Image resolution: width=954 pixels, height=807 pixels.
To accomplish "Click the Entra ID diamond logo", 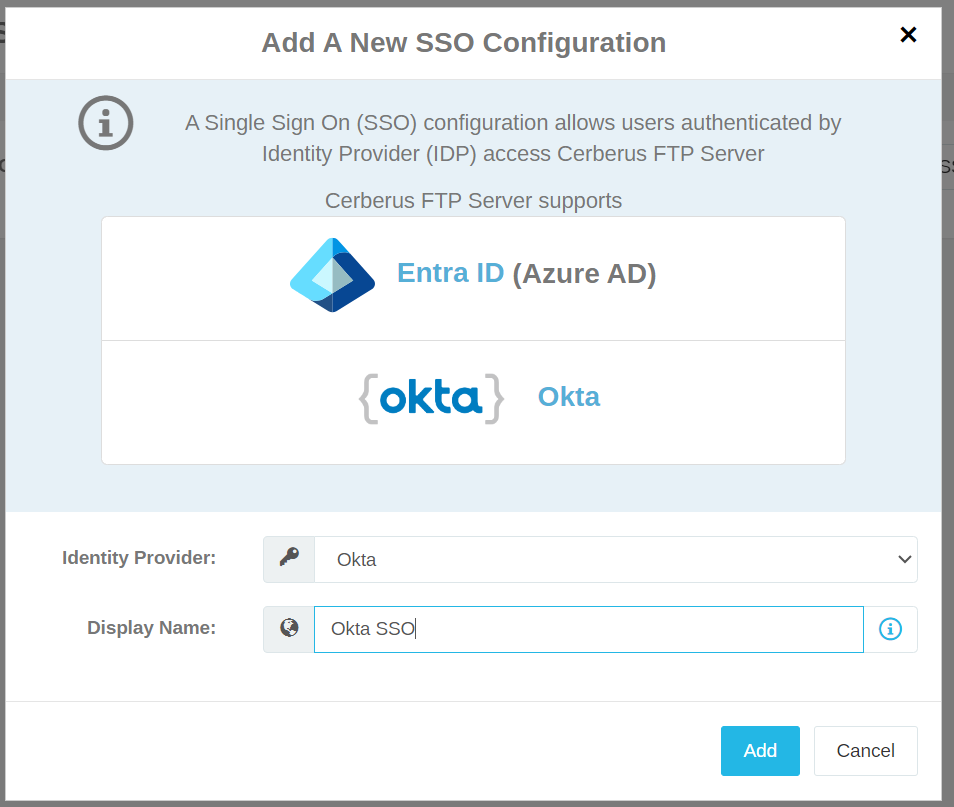I will click(x=332, y=275).
